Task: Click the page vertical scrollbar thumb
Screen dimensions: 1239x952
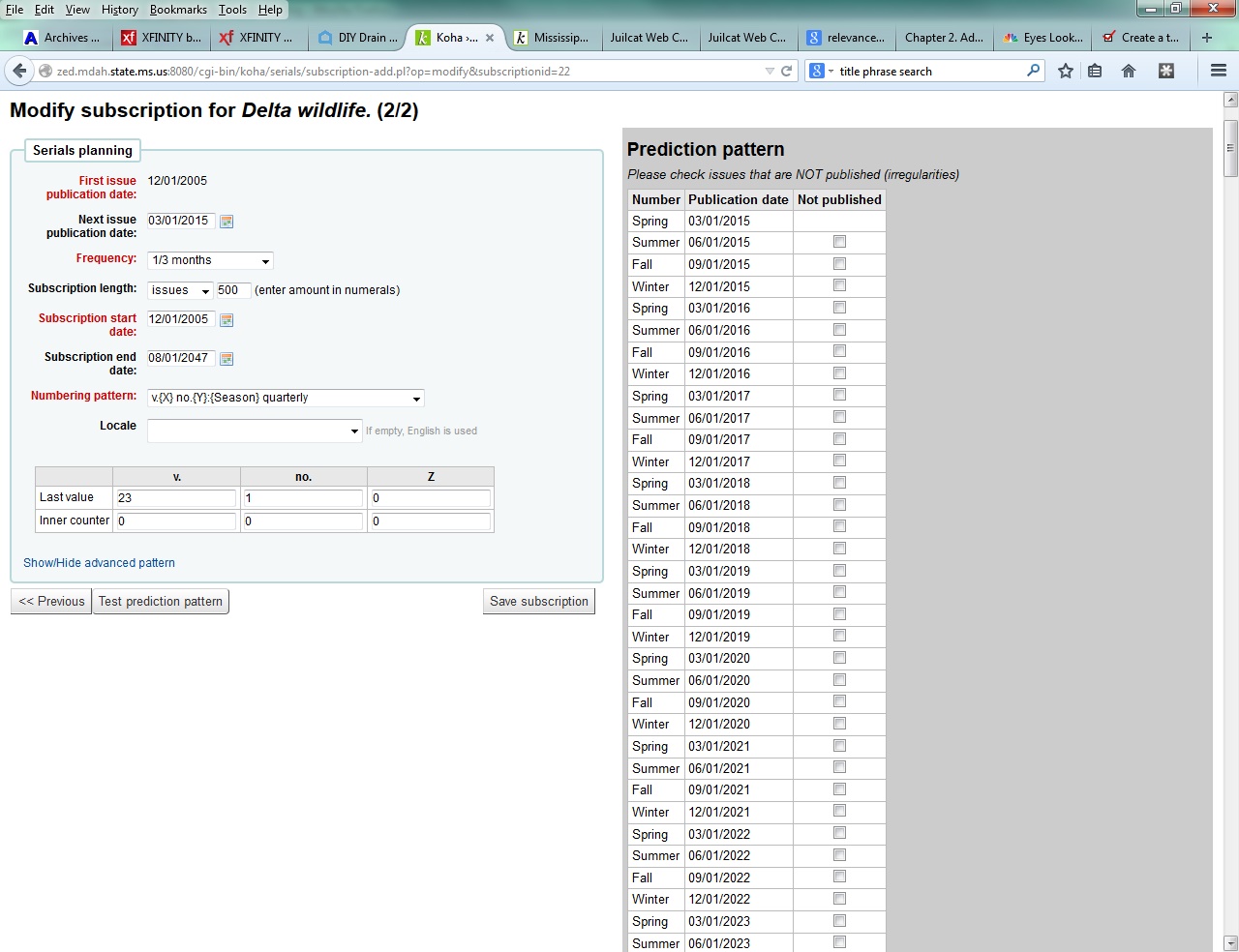Action: point(1230,148)
